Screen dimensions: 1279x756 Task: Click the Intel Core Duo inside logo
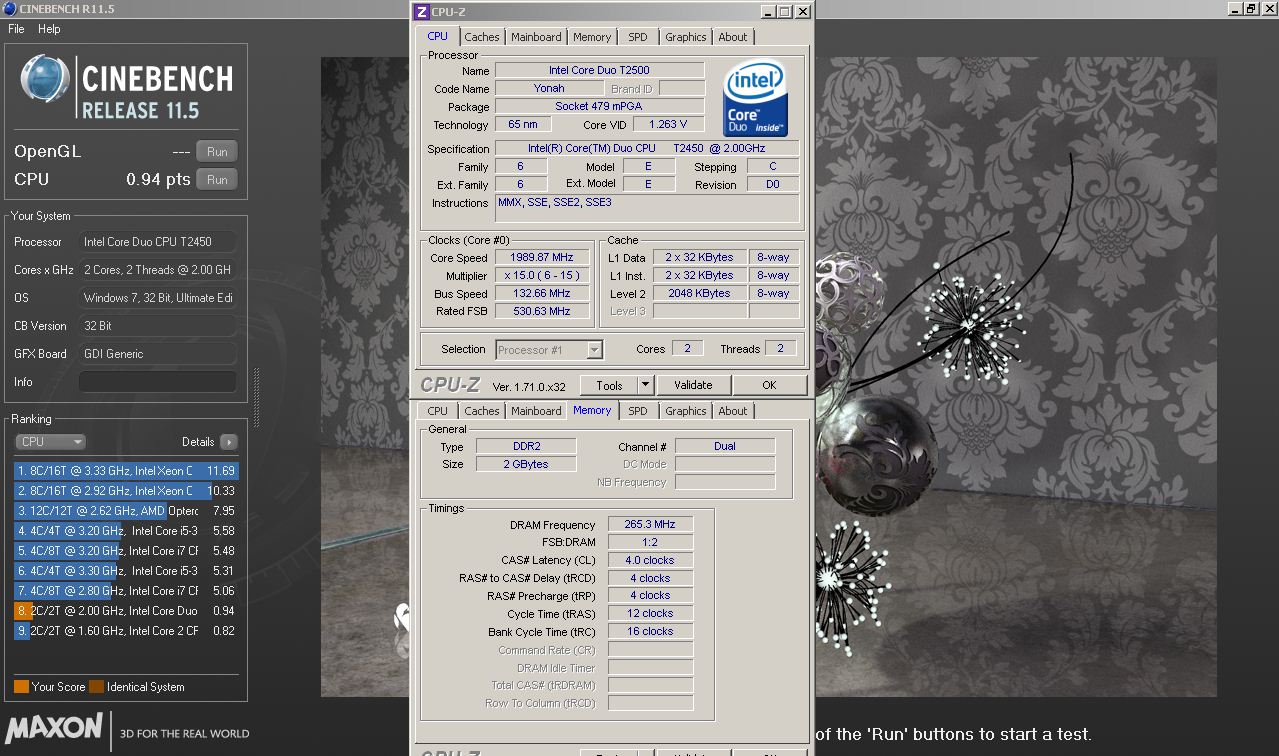point(755,99)
